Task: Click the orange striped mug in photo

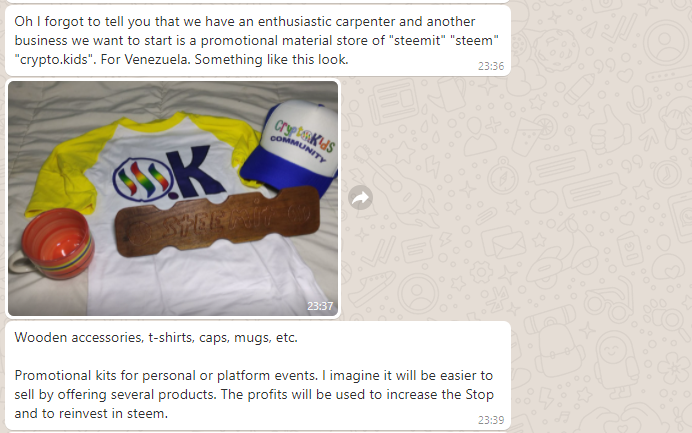Action: tap(53, 243)
